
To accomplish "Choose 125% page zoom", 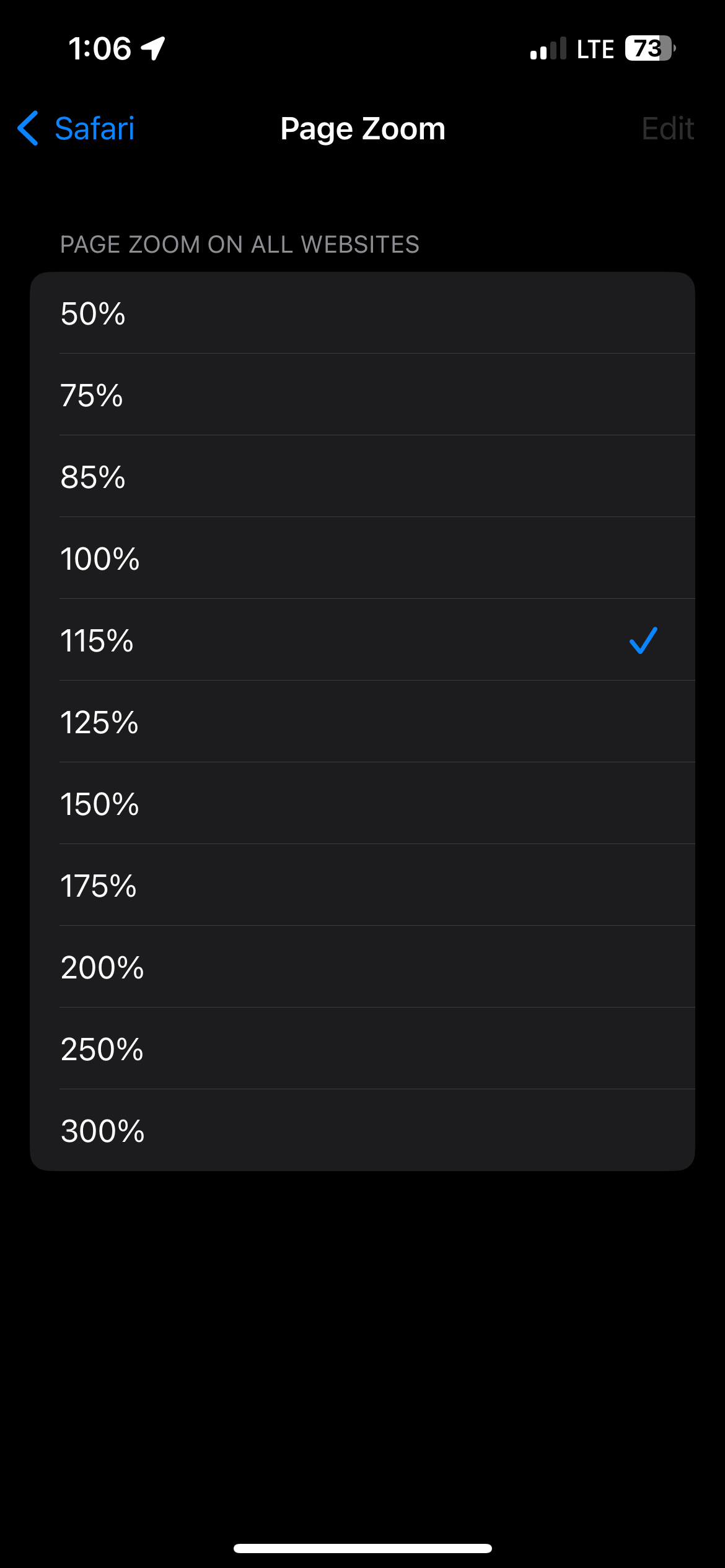I will coord(362,722).
